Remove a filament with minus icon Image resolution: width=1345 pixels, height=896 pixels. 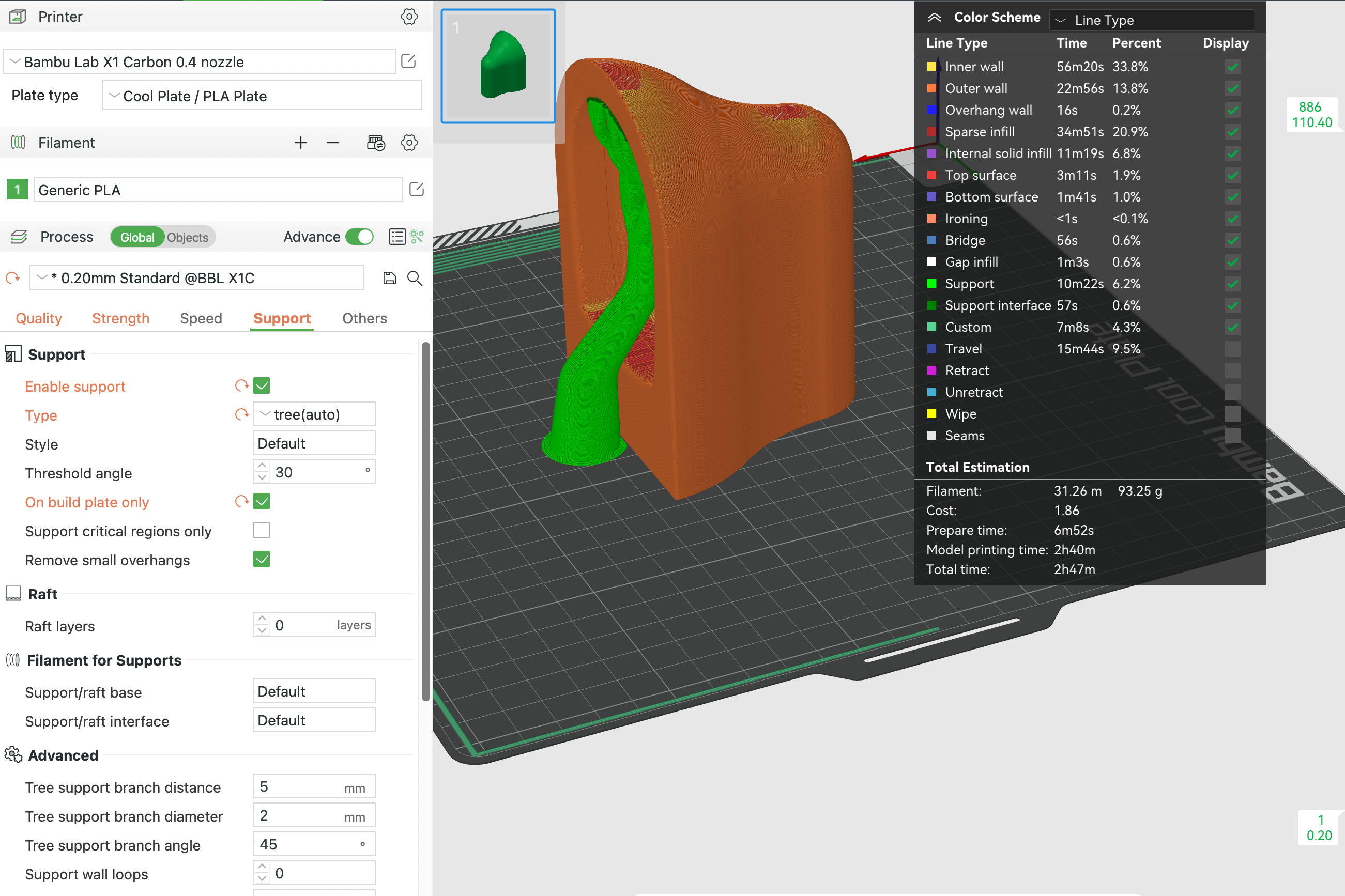333,143
